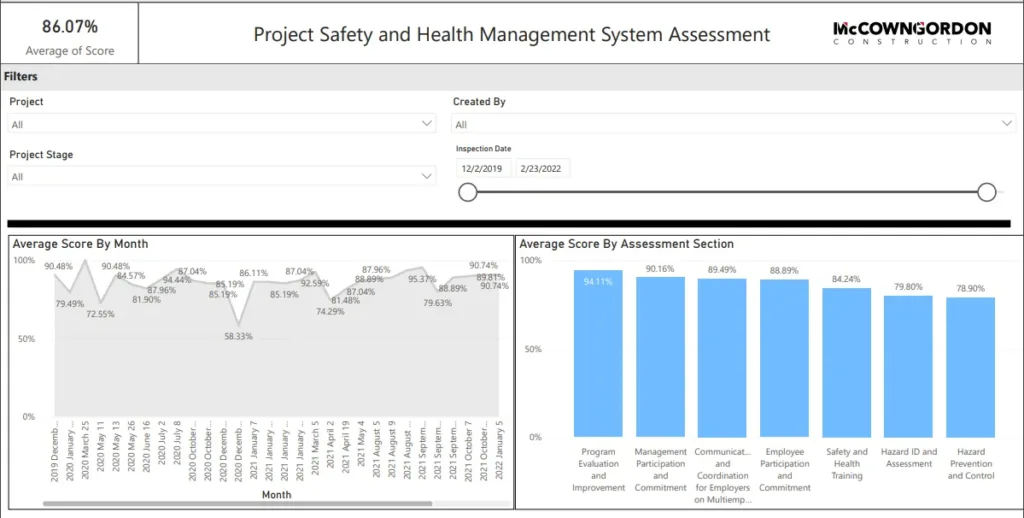The width and height of the screenshot is (1024, 518).
Task: Click the 94.44% data label
Action: (177, 280)
